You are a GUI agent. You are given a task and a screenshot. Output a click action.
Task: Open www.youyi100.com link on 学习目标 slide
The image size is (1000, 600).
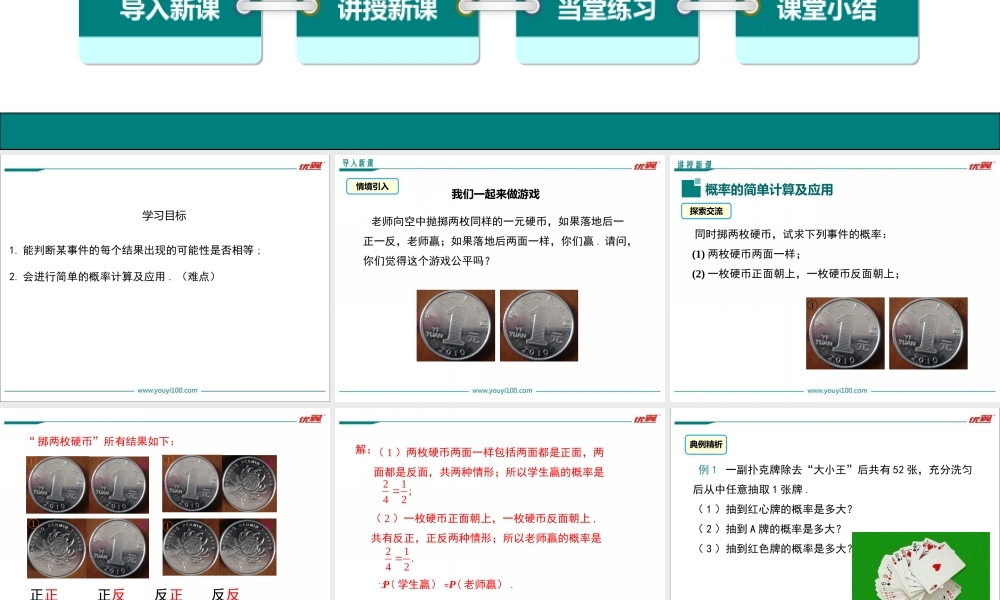pos(167,391)
